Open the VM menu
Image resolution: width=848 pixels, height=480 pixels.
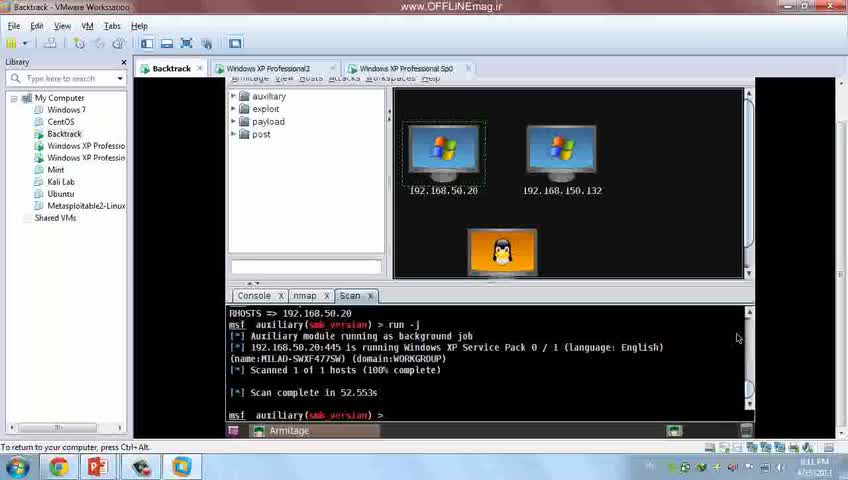coord(87,26)
